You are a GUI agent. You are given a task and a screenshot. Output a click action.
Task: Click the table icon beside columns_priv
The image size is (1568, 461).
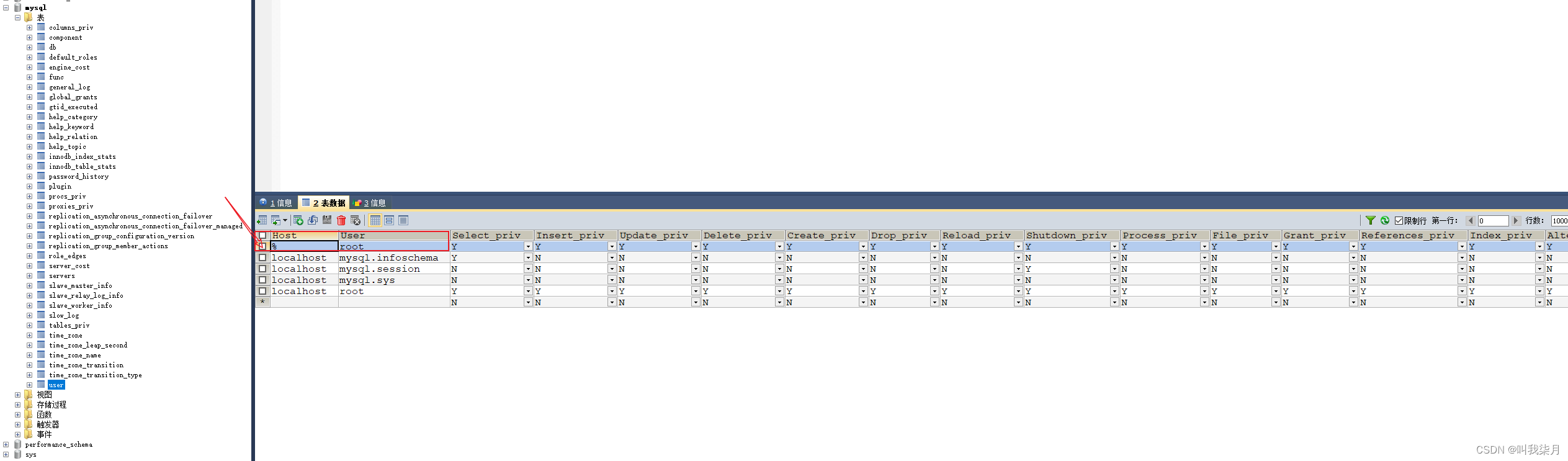tap(41, 27)
